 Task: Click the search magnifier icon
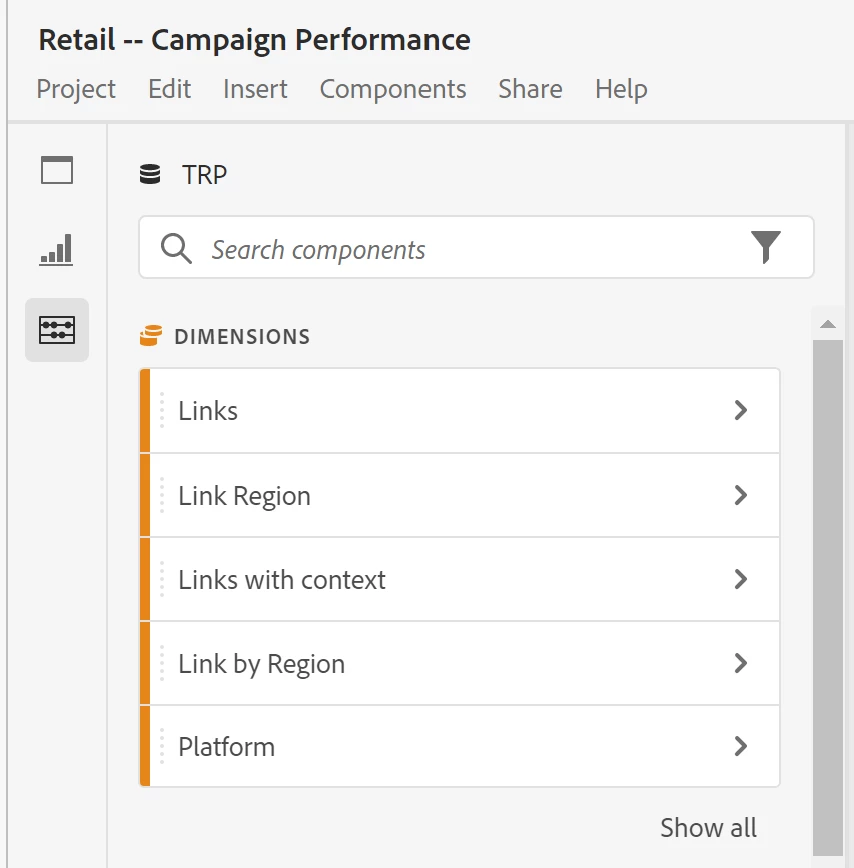click(x=176, y=249)
